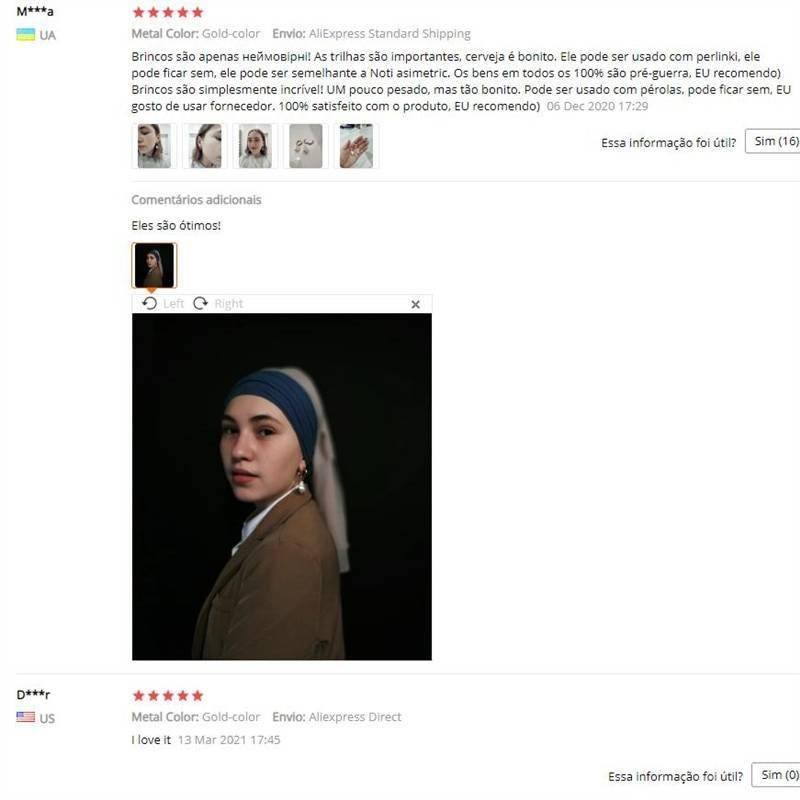Click reviewer name D***r

(33, 694)
